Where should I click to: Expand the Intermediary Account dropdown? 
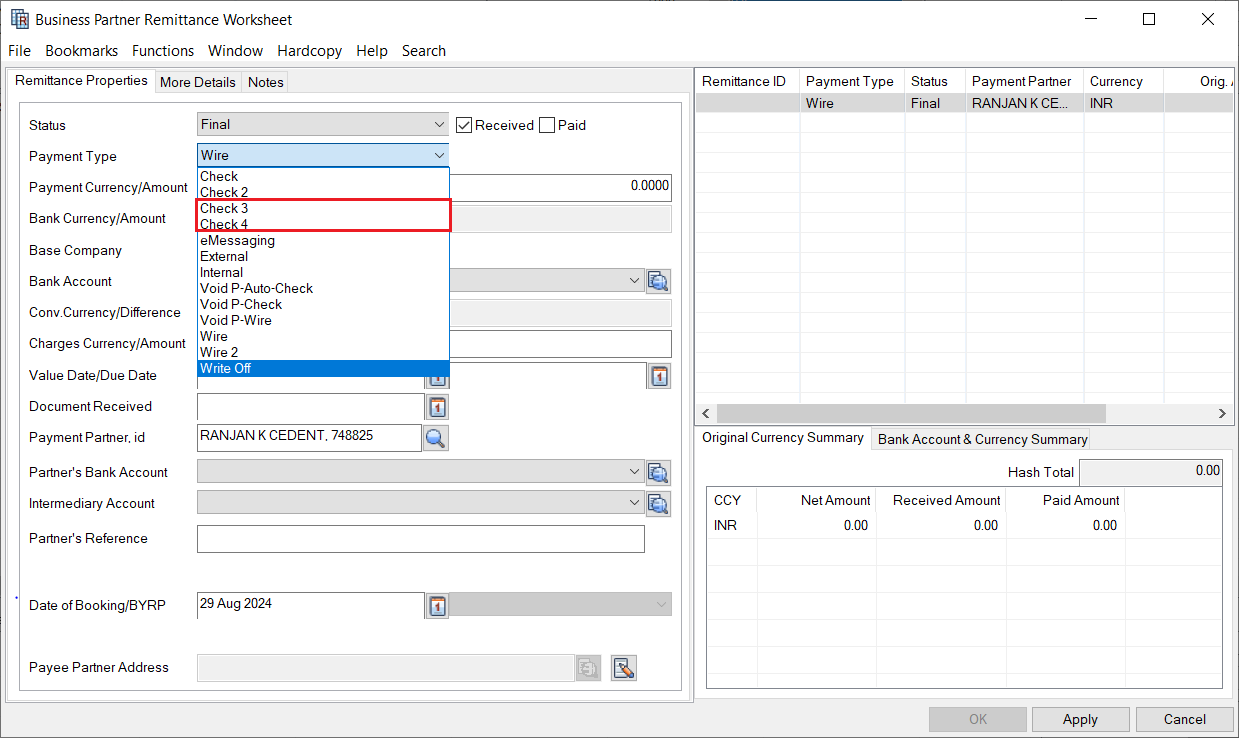click(x=634, y=504)
